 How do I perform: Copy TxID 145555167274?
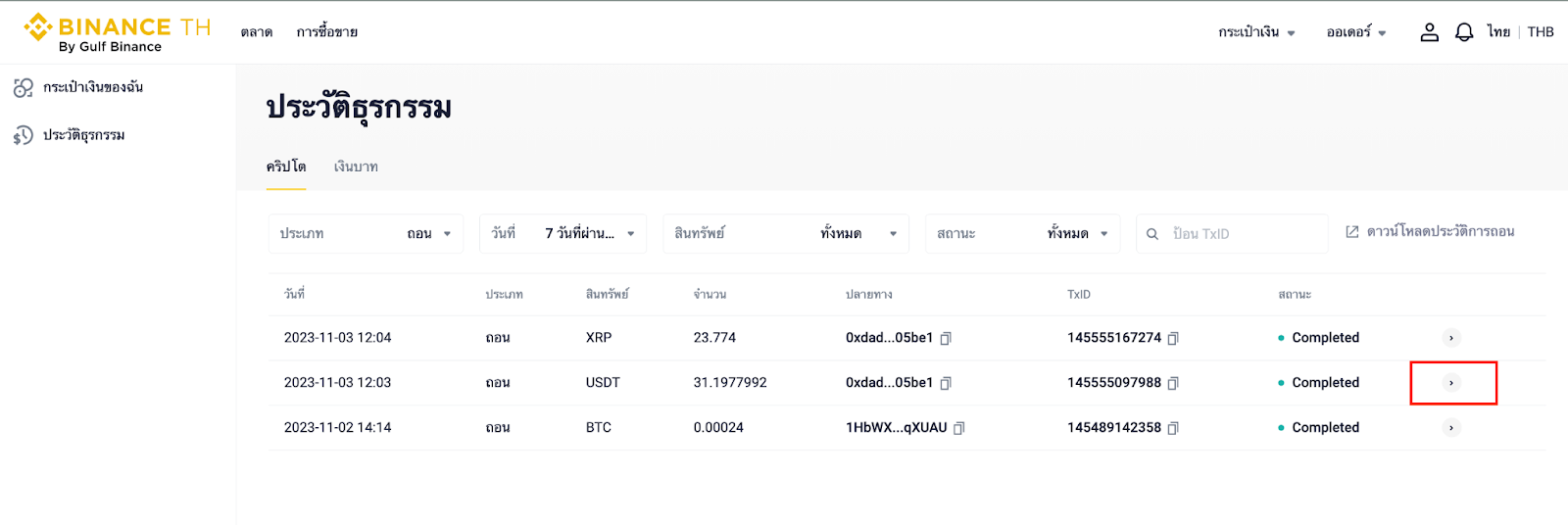click(x=1173, y=339)
